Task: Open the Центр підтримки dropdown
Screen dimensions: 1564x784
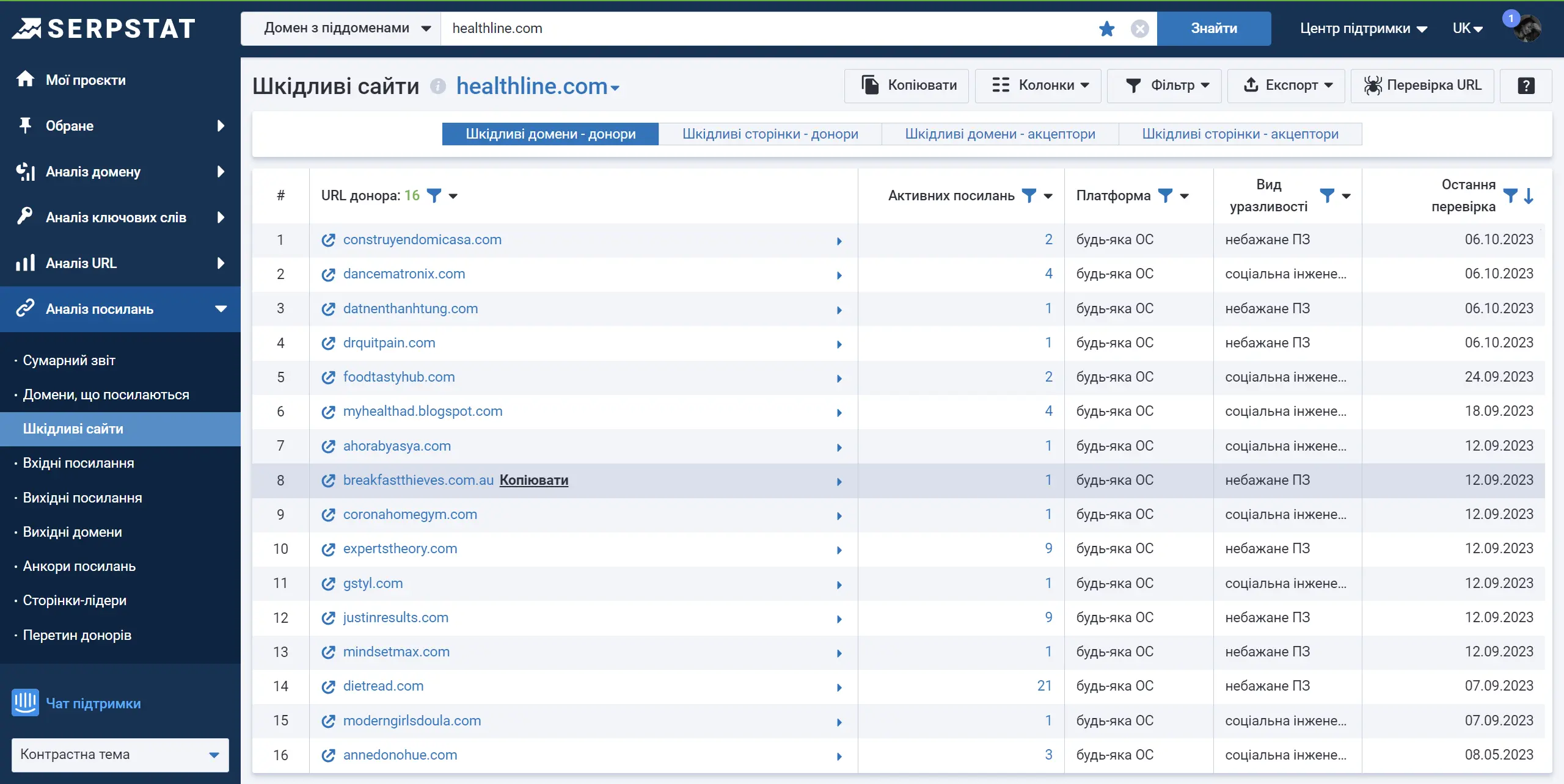Action: coord(1364,29)
